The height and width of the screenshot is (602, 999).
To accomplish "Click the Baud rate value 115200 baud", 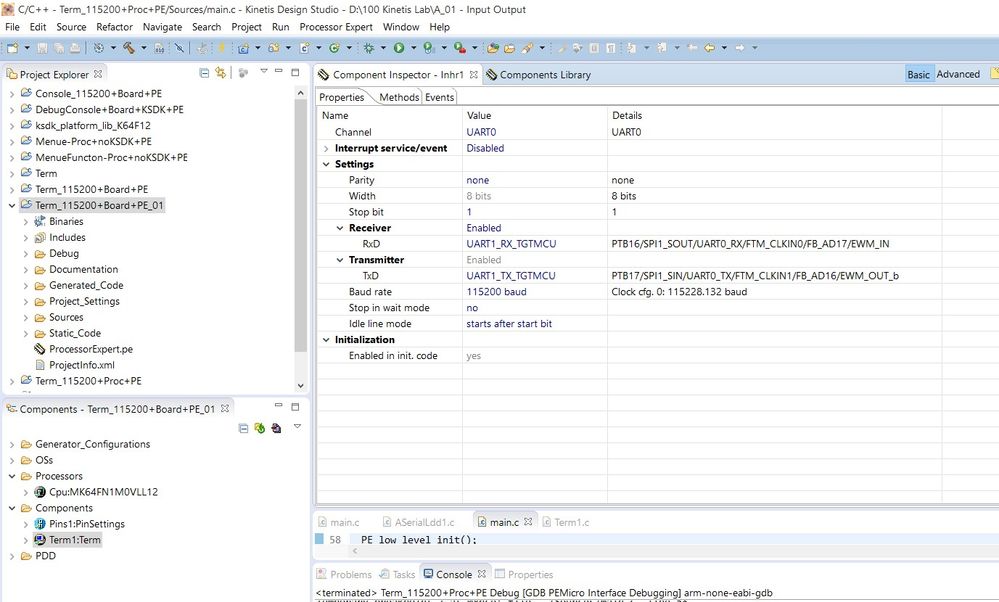I will (496, 292).
